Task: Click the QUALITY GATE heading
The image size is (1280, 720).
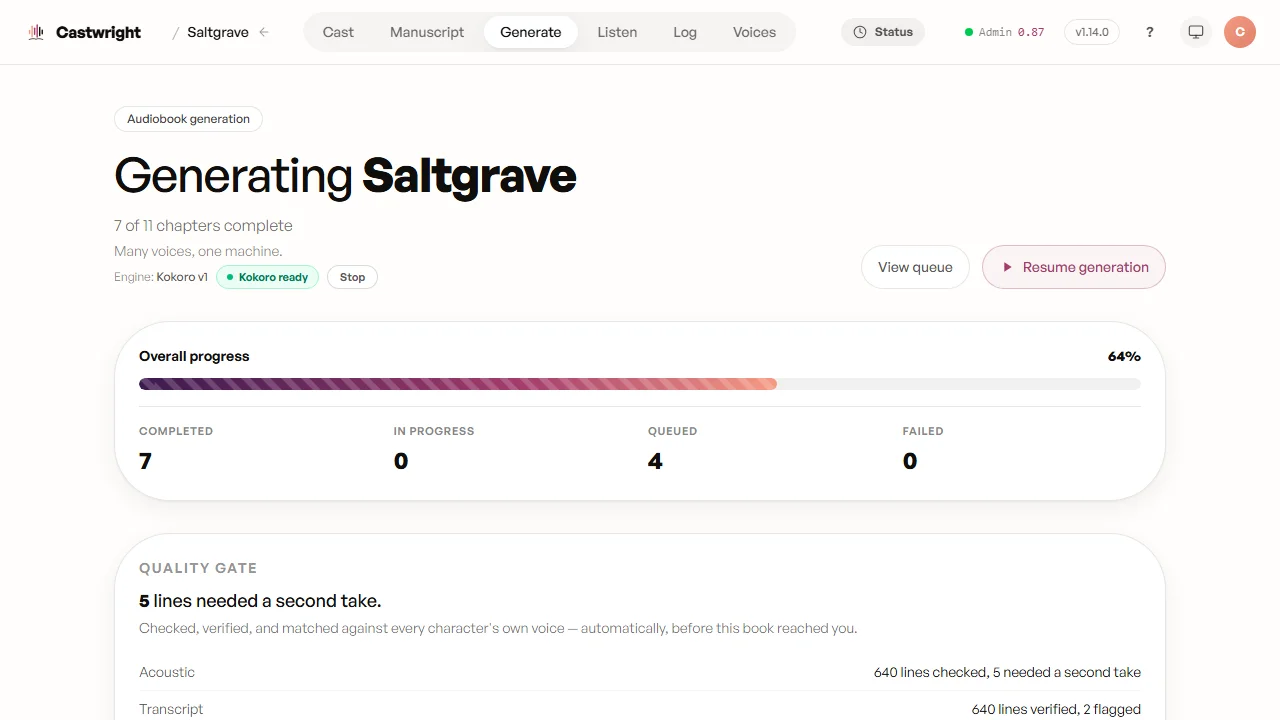Action: click(198, 568)
